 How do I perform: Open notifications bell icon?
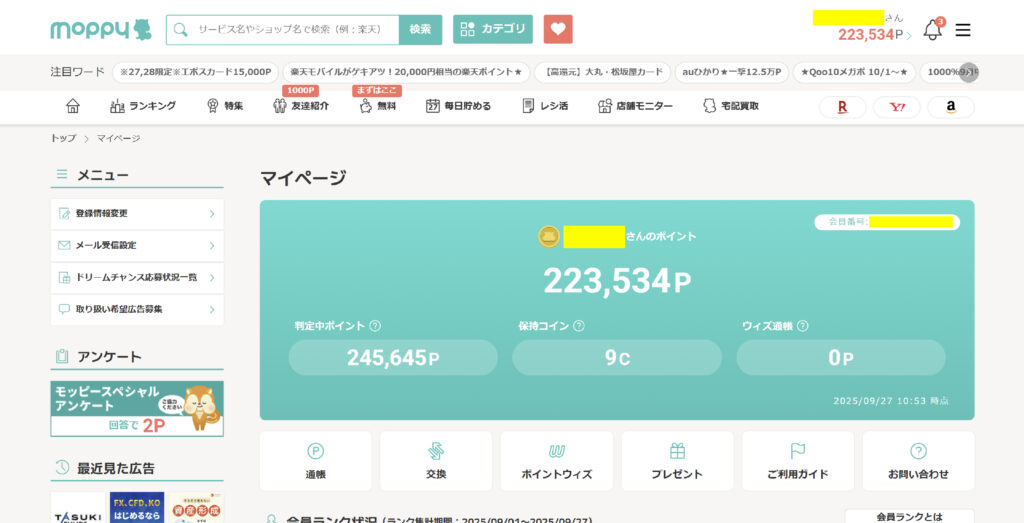(933, 29)
